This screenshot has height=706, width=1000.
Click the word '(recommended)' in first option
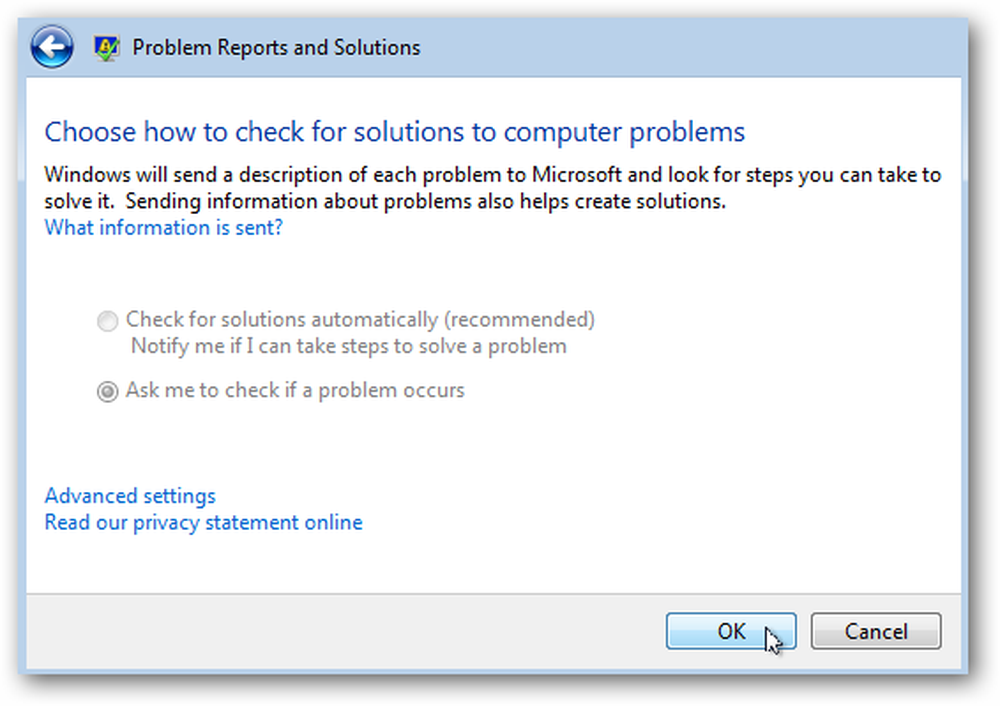[x=520, y=320]
